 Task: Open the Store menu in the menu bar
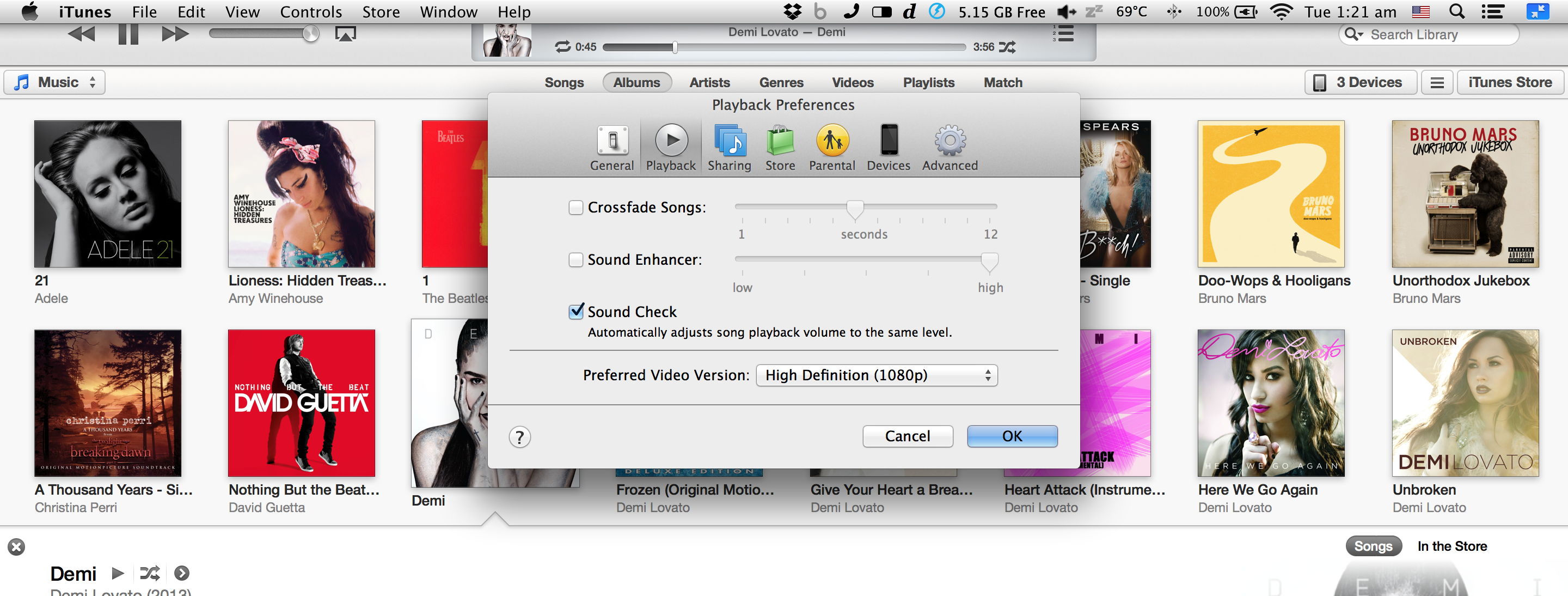381,11
